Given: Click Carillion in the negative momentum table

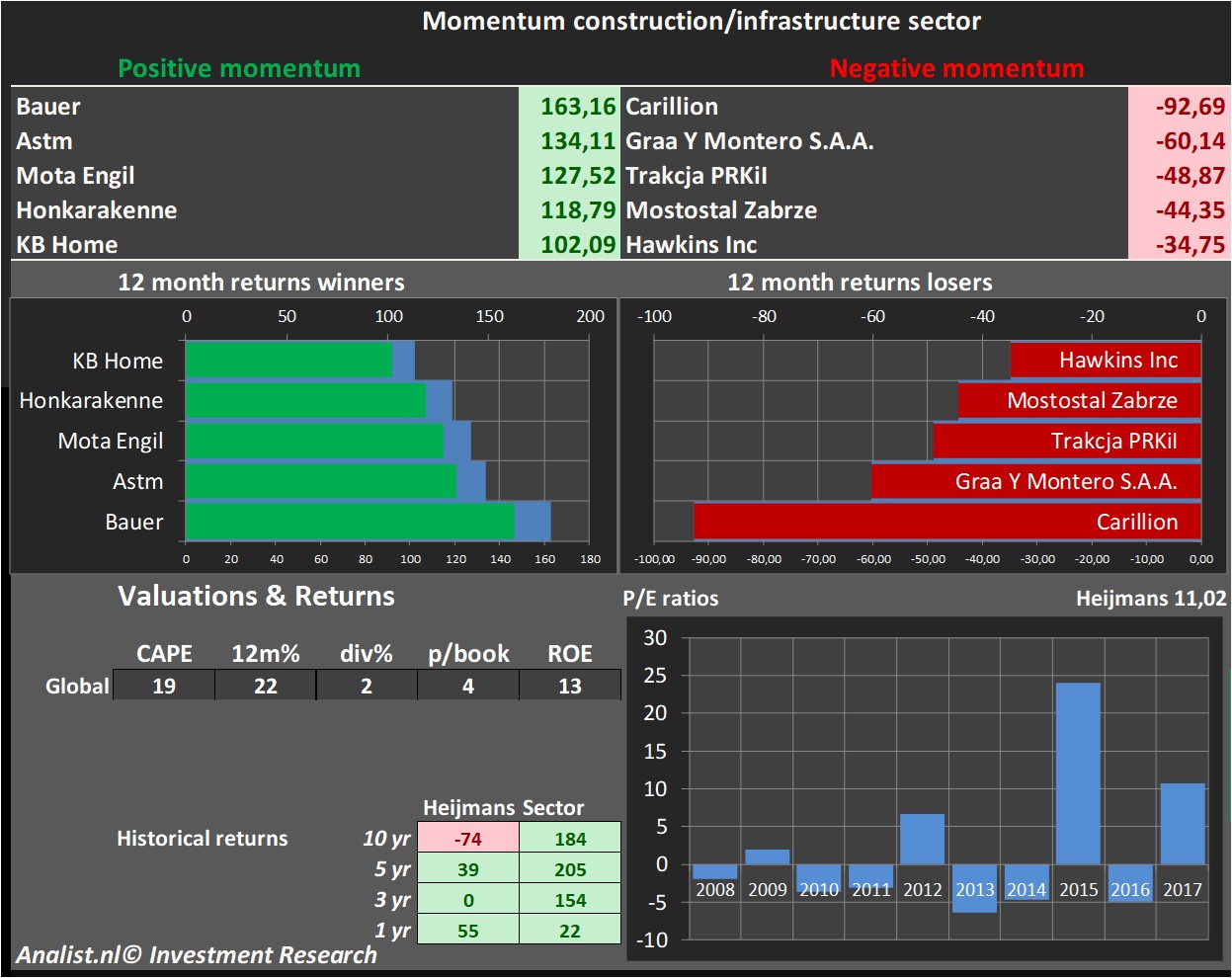Looking at the screenshot, I should 672,107.
